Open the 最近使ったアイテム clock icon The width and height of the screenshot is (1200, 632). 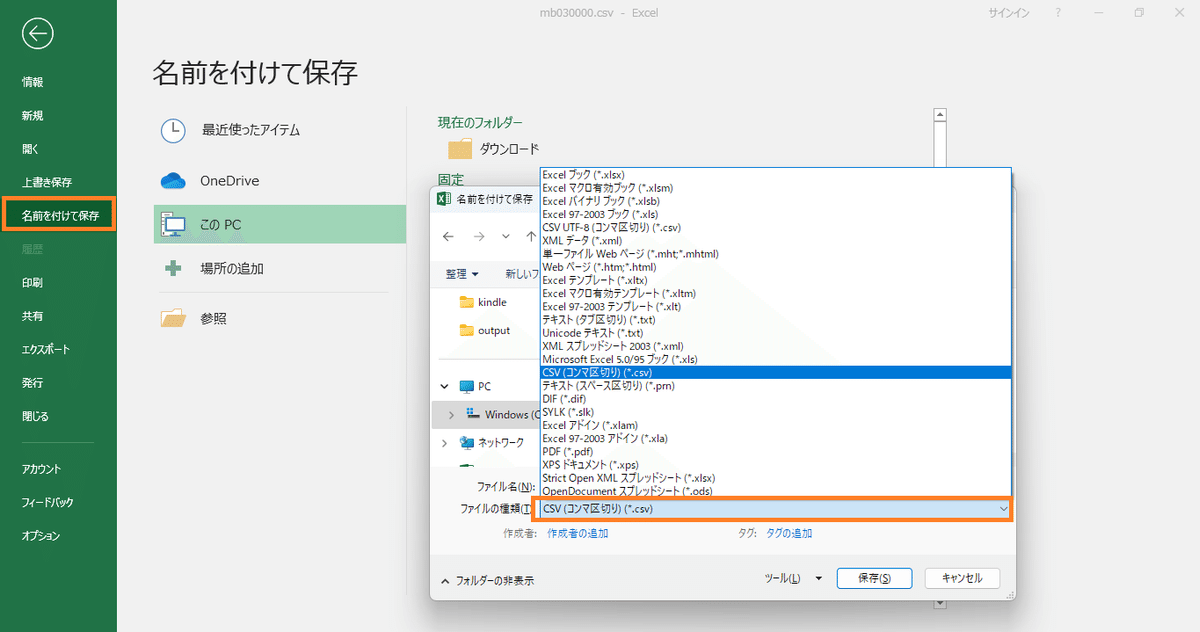coord(173,130)
